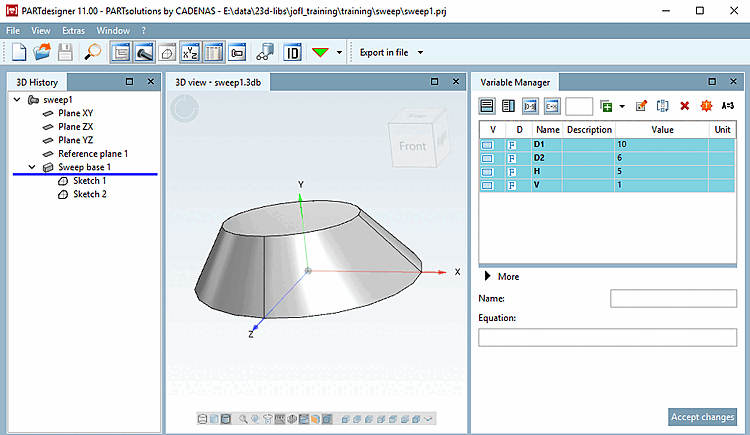Screen dimensions: 750x435
Task: Click the Accept changes button
Action: tap(702, 417)
